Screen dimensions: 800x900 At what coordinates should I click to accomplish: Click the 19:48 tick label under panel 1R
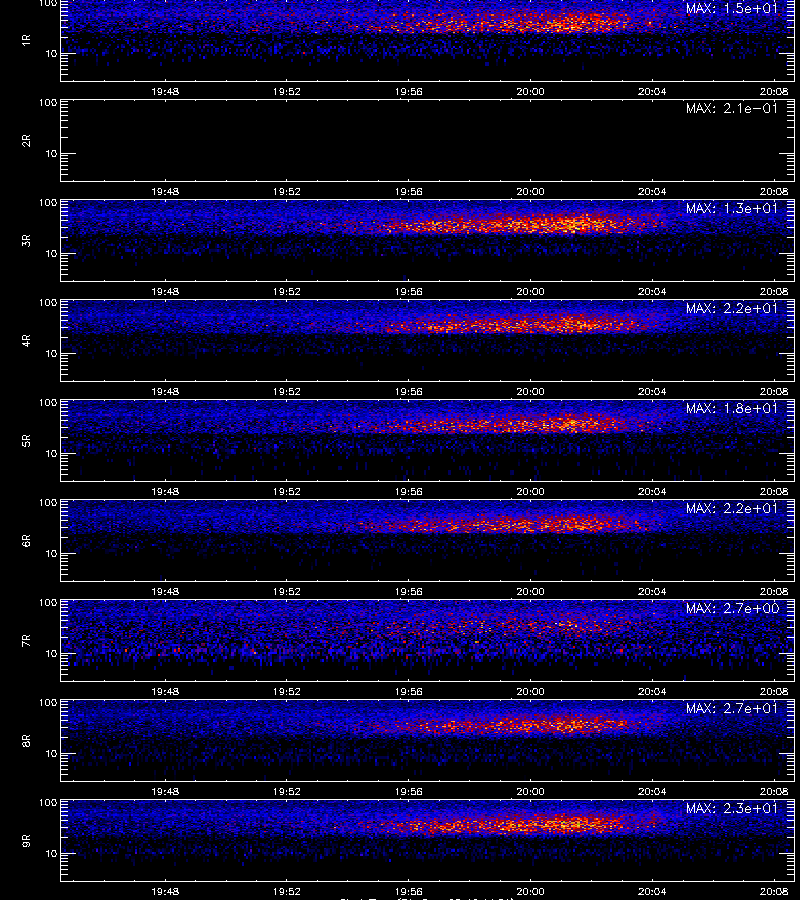165,91
